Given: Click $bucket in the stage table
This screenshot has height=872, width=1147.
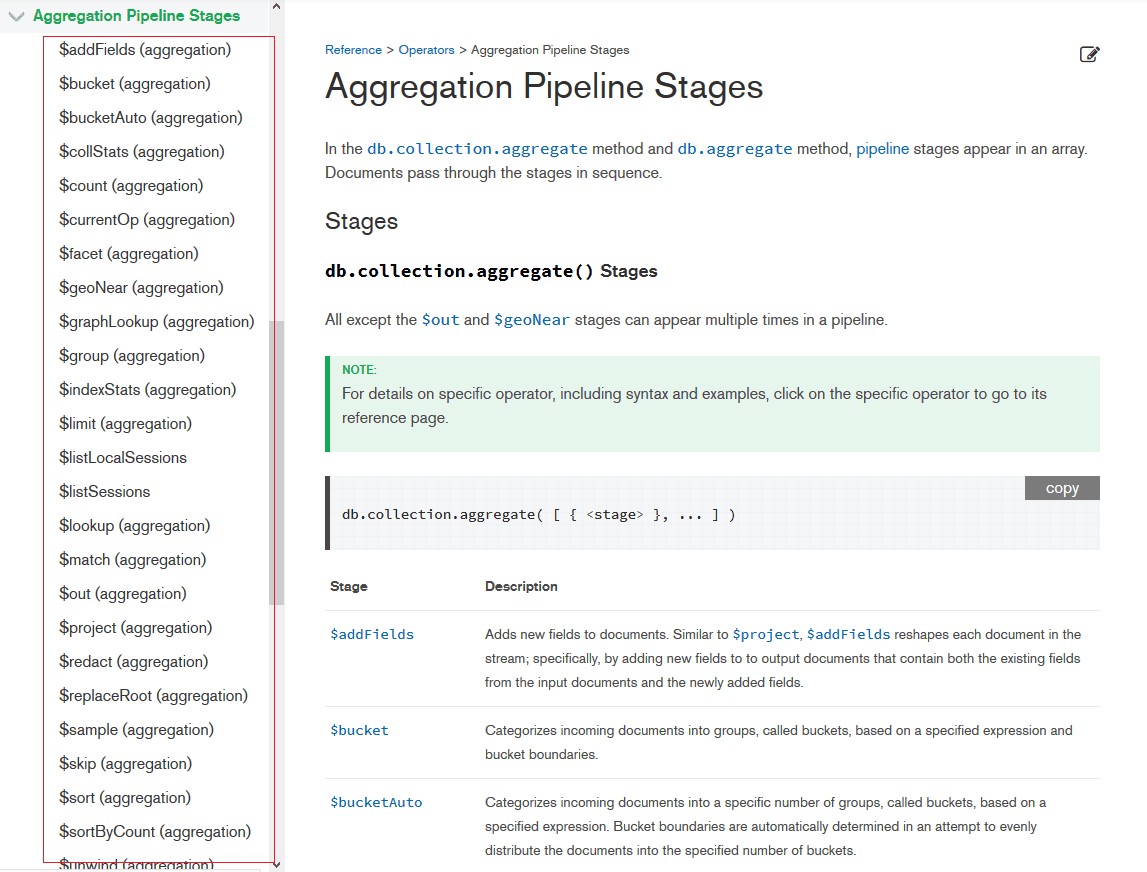Looking at the screenshot, I should click(x=358, y=729).
